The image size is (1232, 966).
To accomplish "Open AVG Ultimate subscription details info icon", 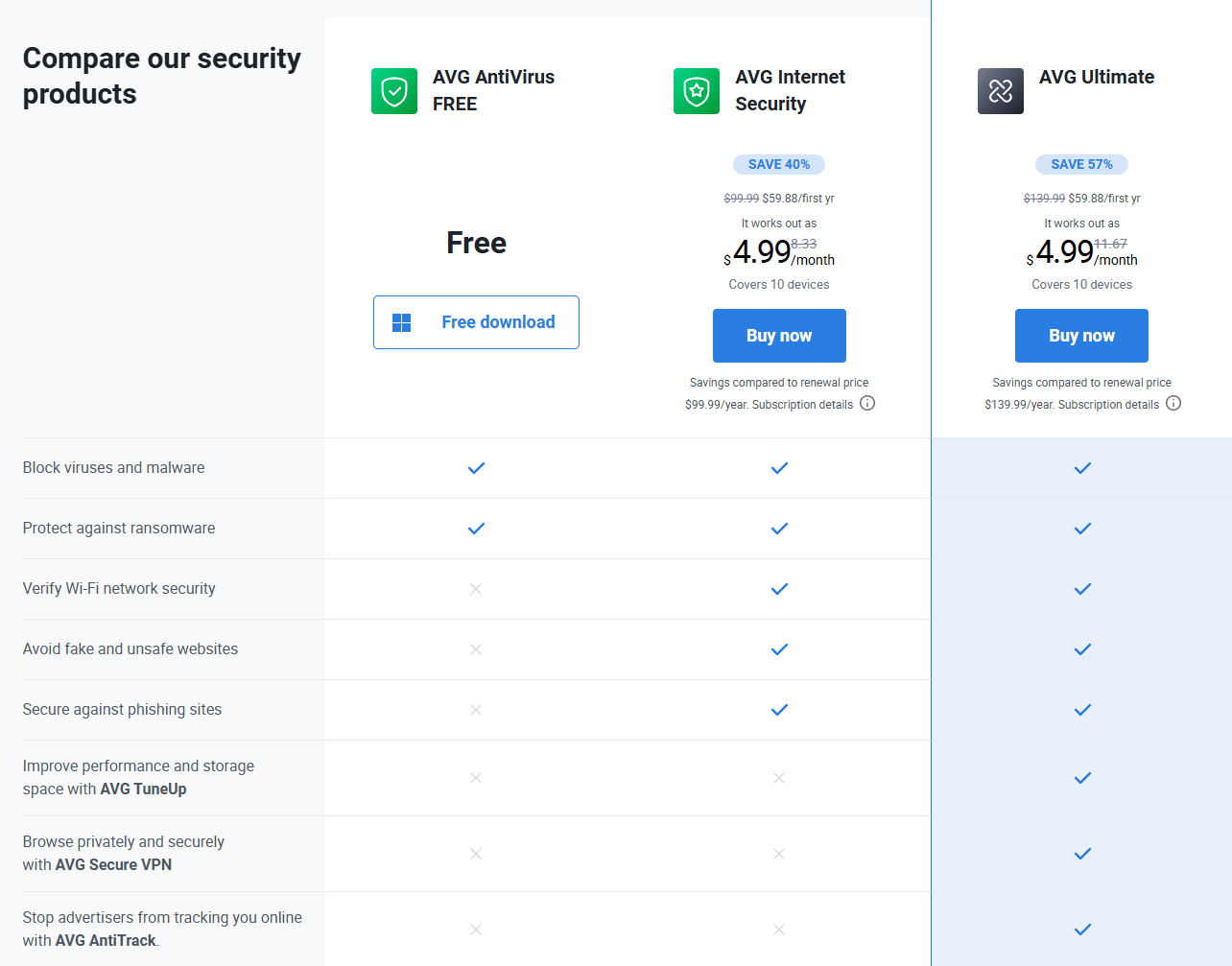I will click(x=1173, y=403).
